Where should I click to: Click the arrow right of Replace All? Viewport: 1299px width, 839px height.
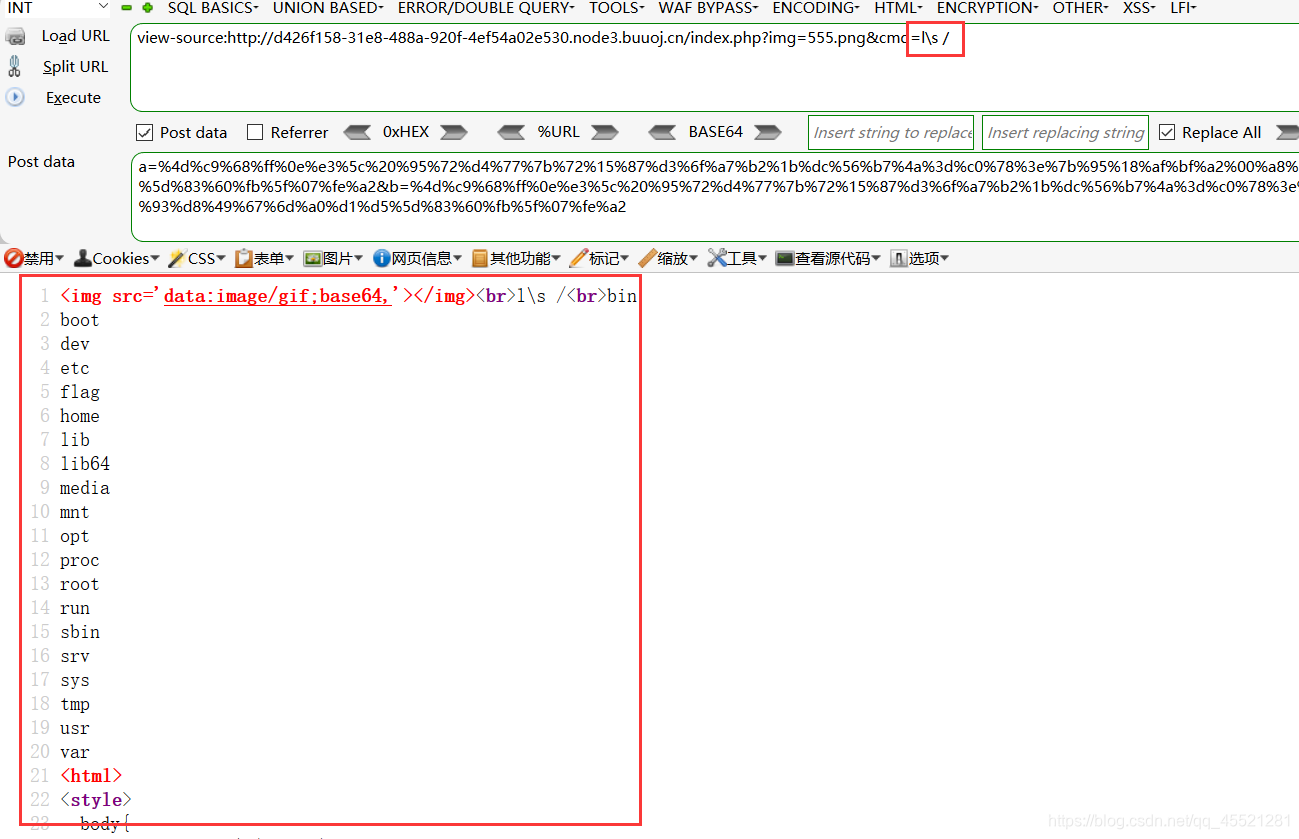(1288, 132)
